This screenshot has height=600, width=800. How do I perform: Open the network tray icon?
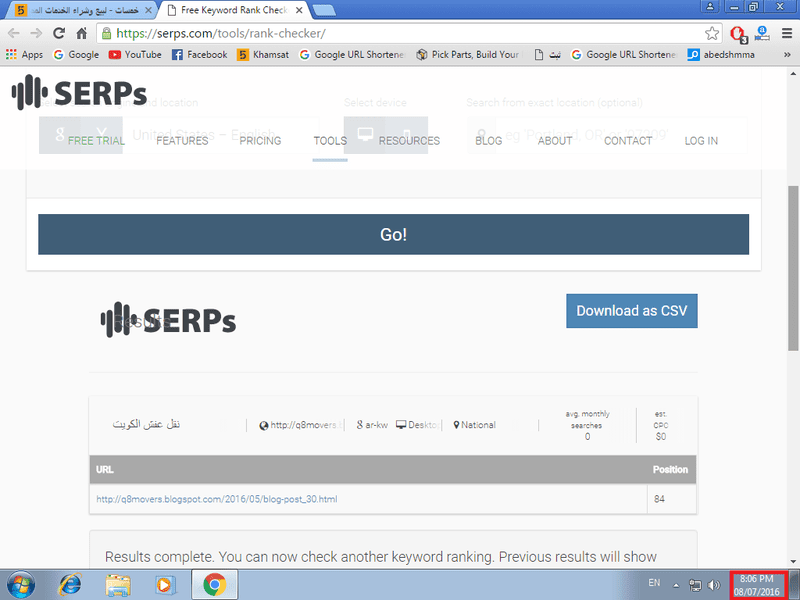[695, 585]
